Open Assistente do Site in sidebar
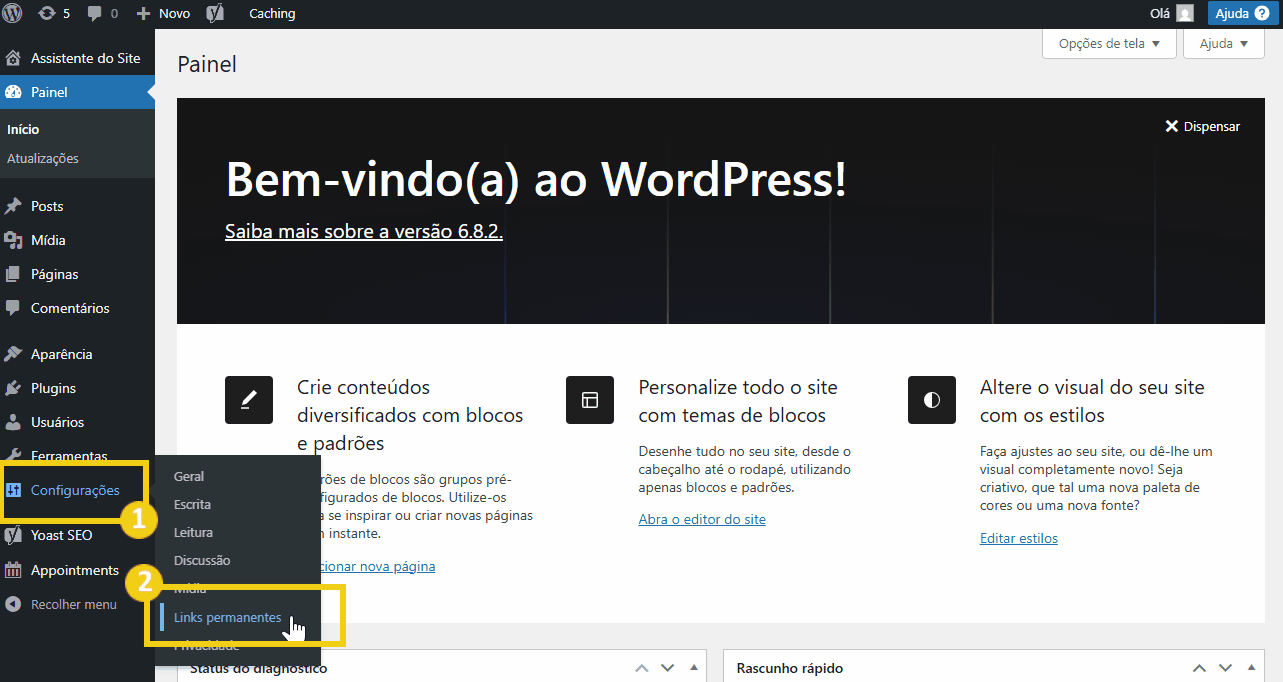 pos(77,58)
